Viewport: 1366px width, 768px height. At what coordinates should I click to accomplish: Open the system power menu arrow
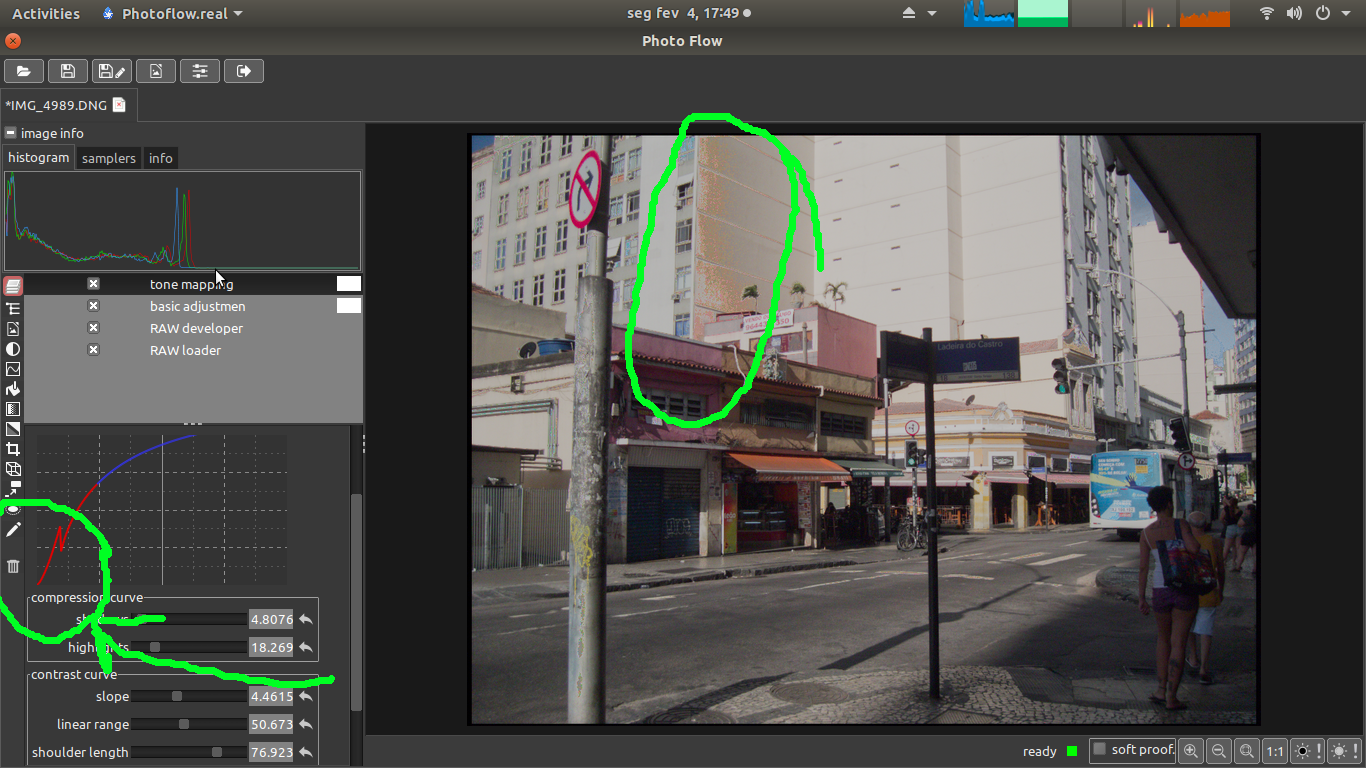coord(1346,14)
